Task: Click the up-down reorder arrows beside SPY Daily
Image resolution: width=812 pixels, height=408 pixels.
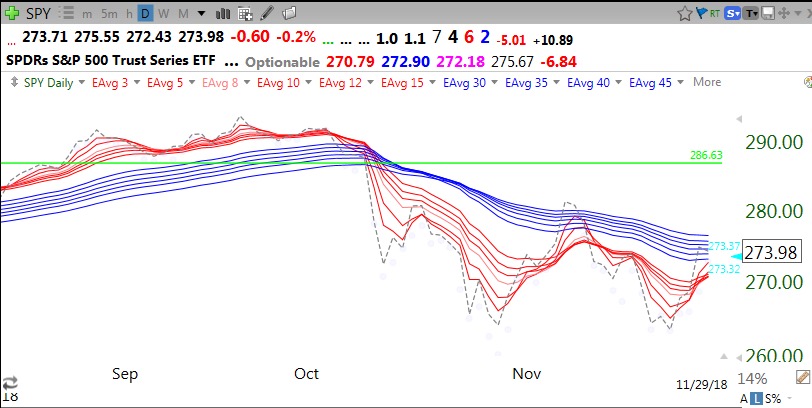Action: click(x=13, y=82)
